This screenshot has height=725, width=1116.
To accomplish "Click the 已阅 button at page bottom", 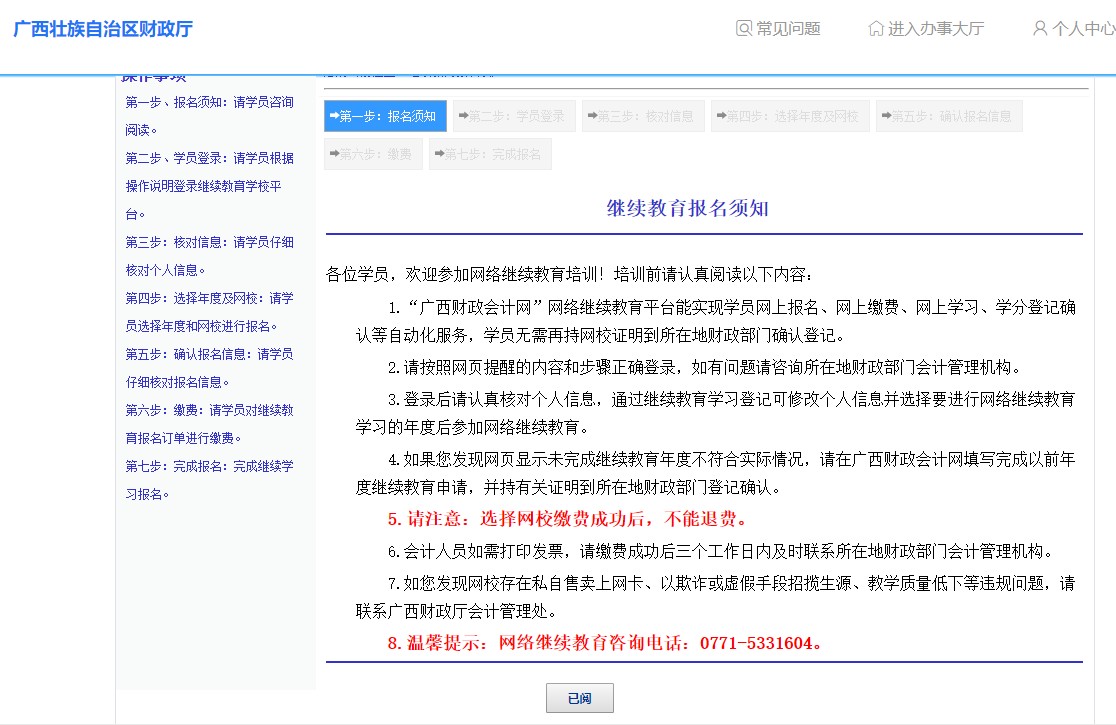I will [x=580, y=698].
